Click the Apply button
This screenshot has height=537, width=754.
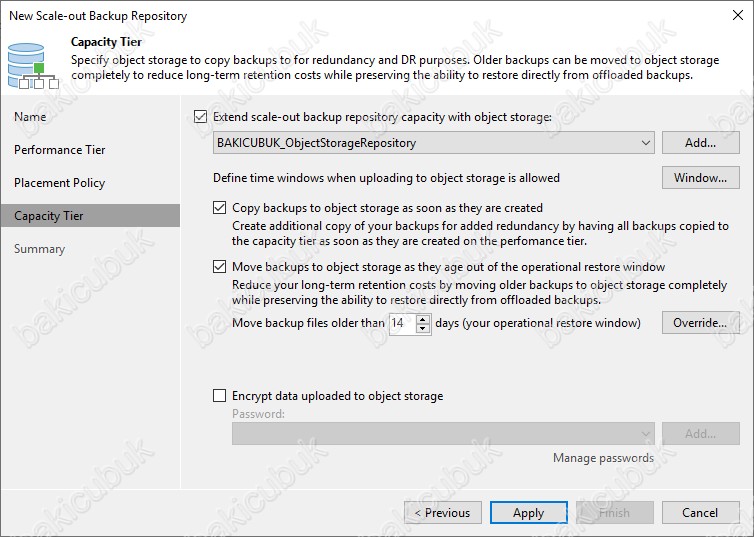tap(528, 512)
